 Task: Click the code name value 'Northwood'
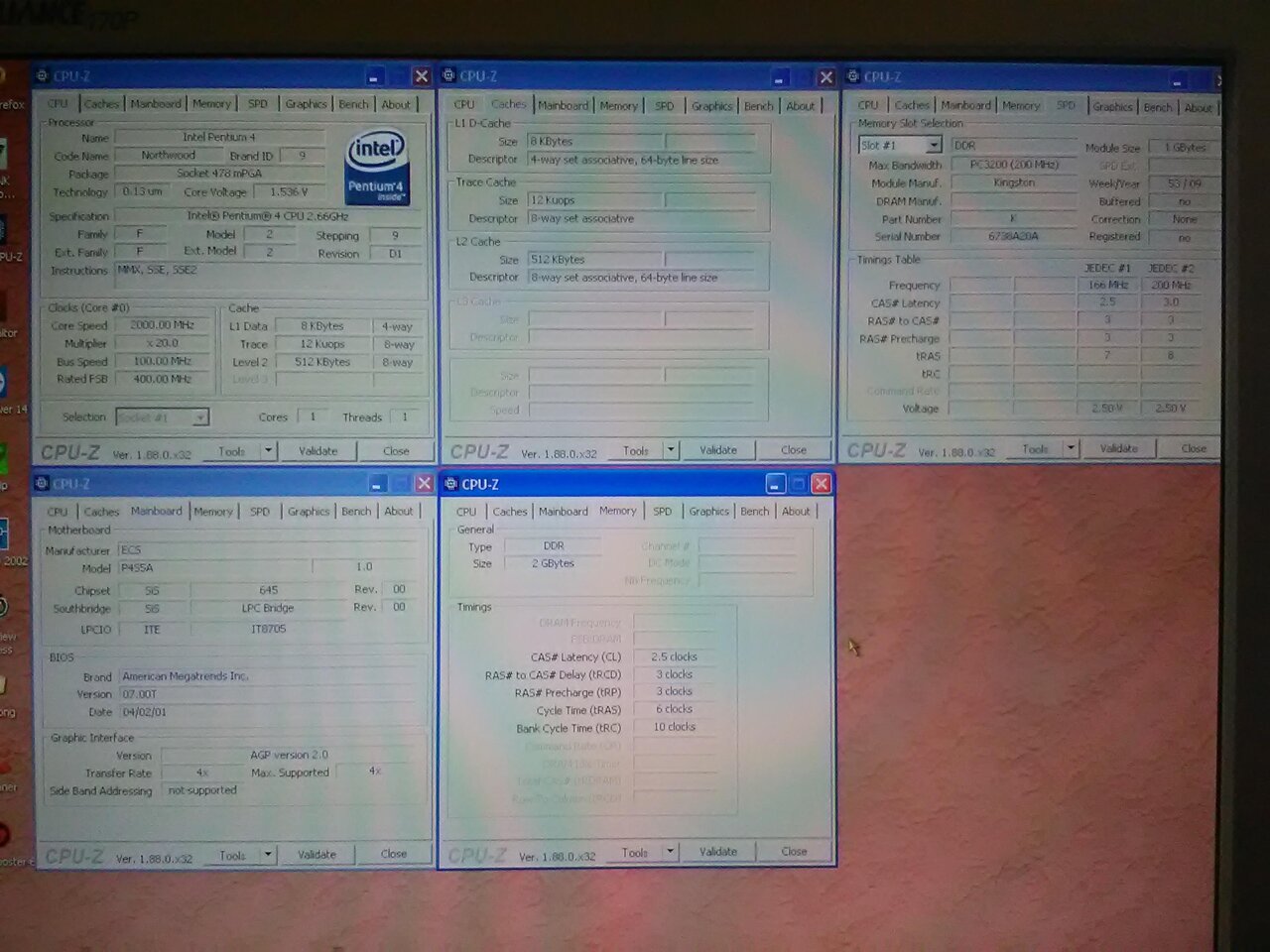168,156
